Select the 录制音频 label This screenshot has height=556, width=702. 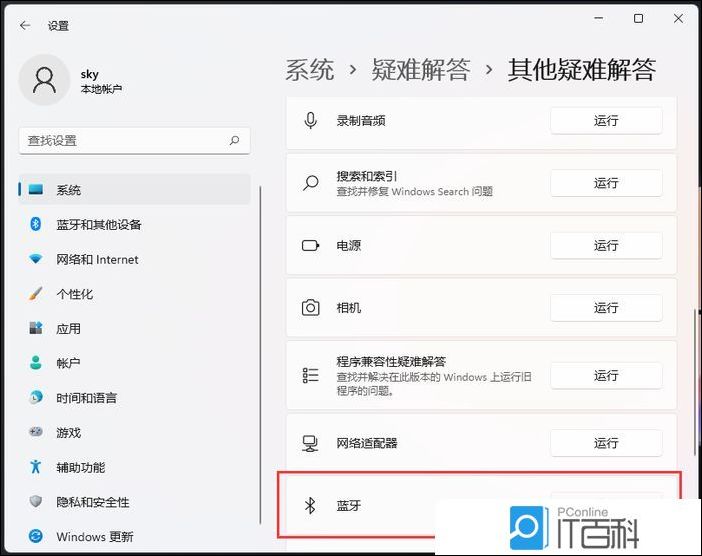[361, 120]
